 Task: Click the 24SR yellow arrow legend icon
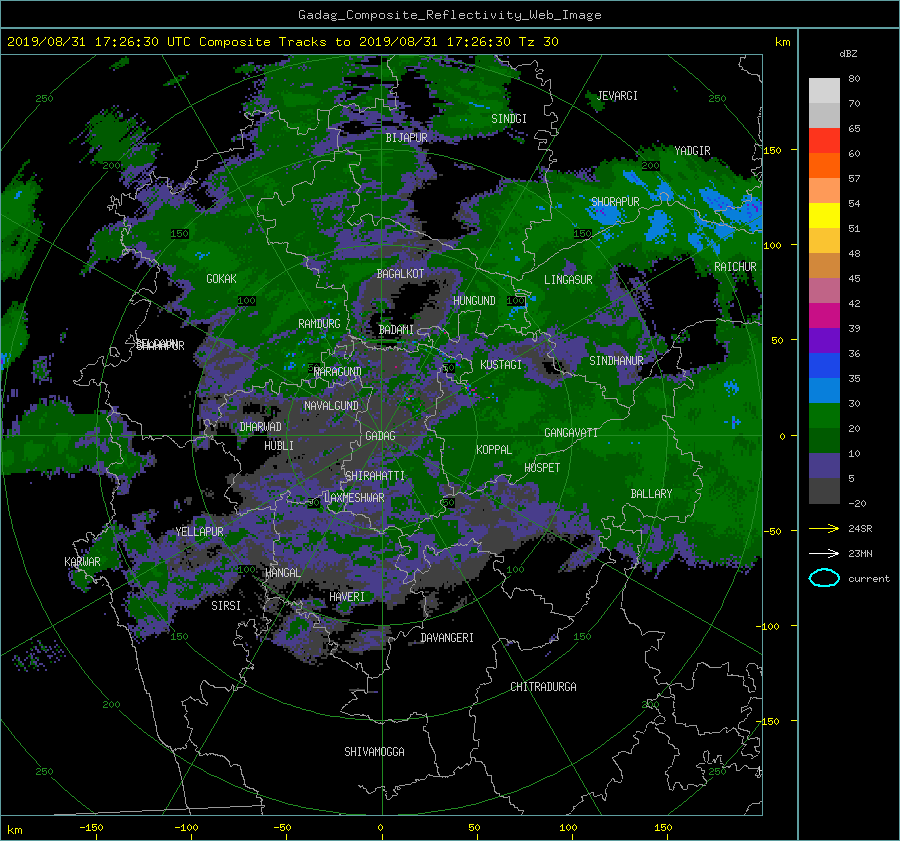click(824, 528)
